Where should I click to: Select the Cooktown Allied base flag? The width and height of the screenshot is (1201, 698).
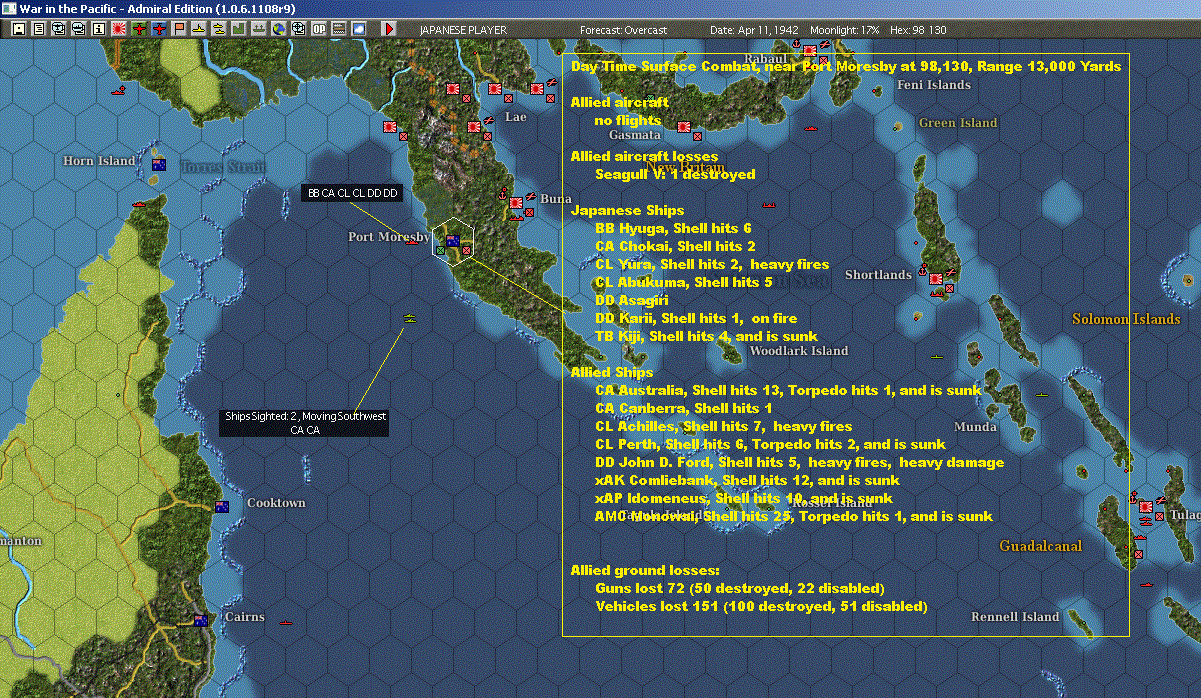pyautogui.click(x=222, y=506)
